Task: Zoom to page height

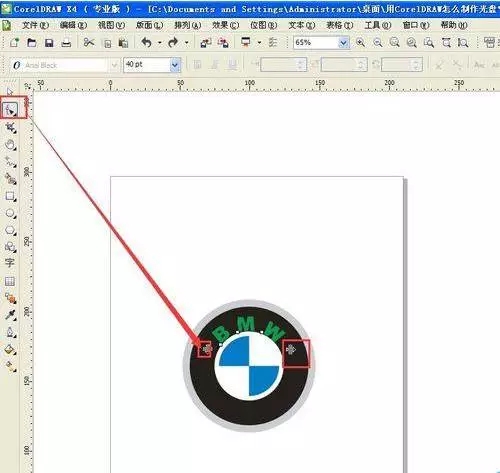Action: point(463,42)
